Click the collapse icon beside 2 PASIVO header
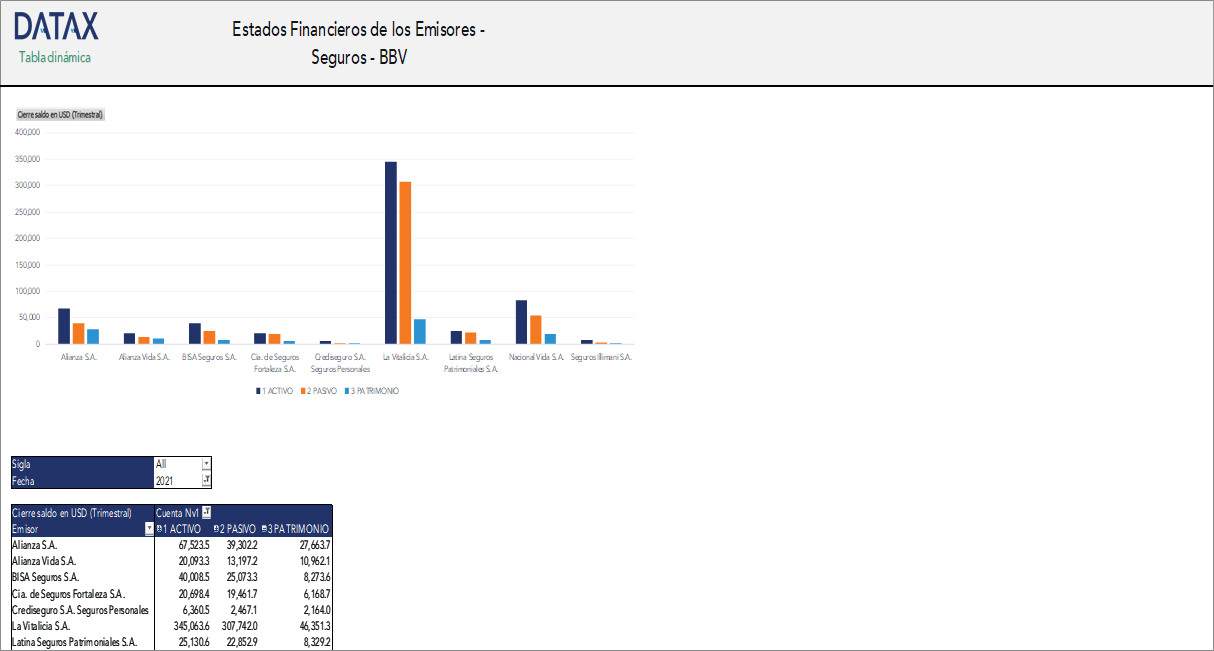The height and width of the screenshot is (651, 1214). (216, 529)
